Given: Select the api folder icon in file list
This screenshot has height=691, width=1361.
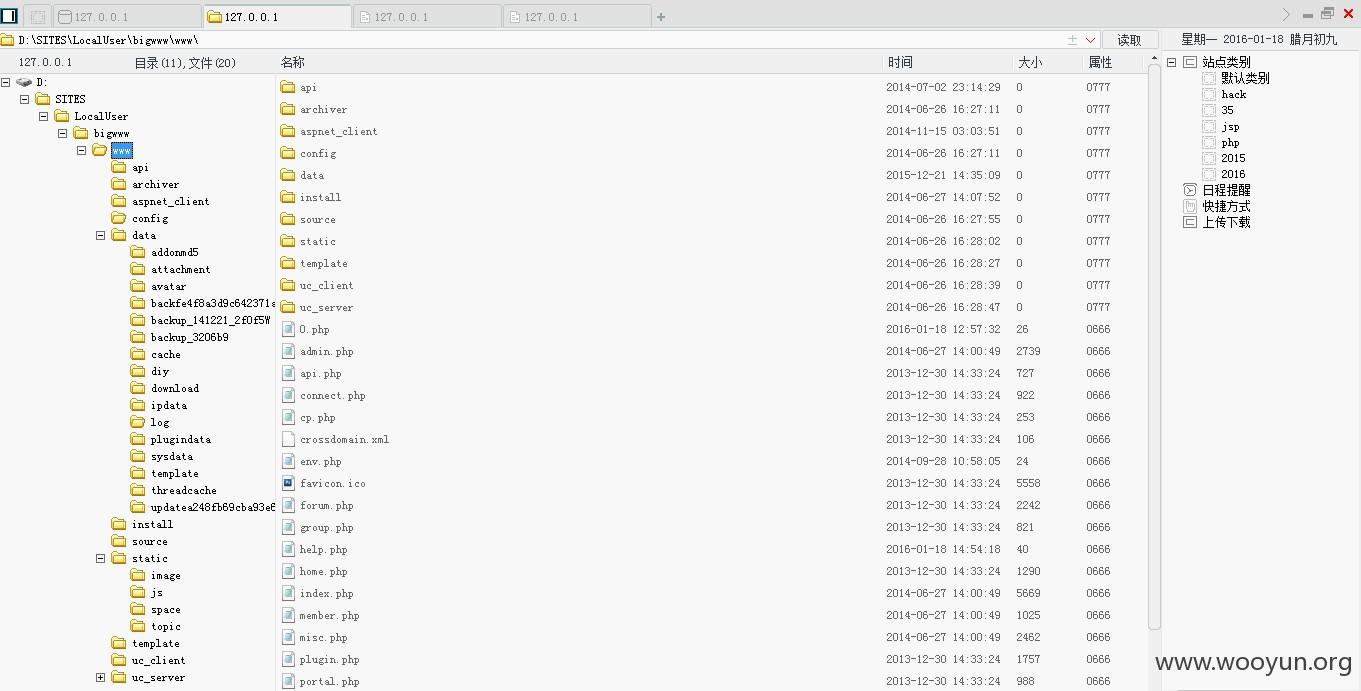Looking at the screenshot, I should 288,87.
